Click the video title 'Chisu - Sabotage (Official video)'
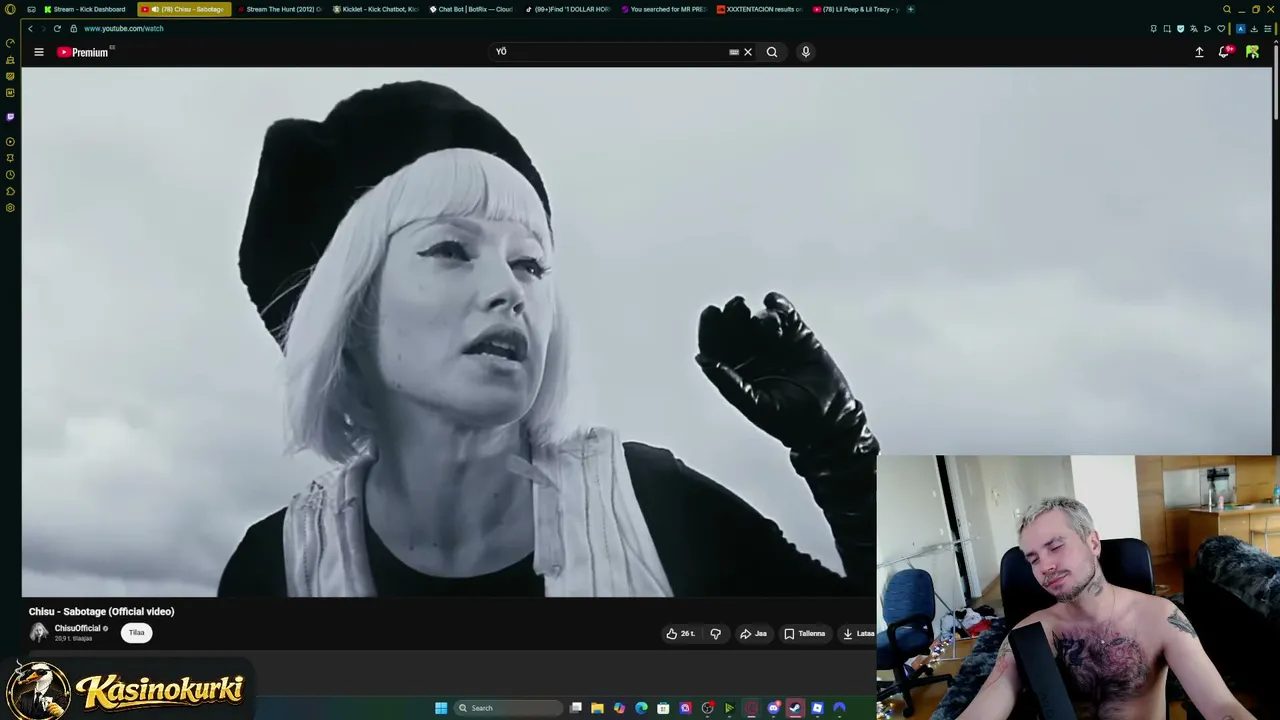 point(101,611)
